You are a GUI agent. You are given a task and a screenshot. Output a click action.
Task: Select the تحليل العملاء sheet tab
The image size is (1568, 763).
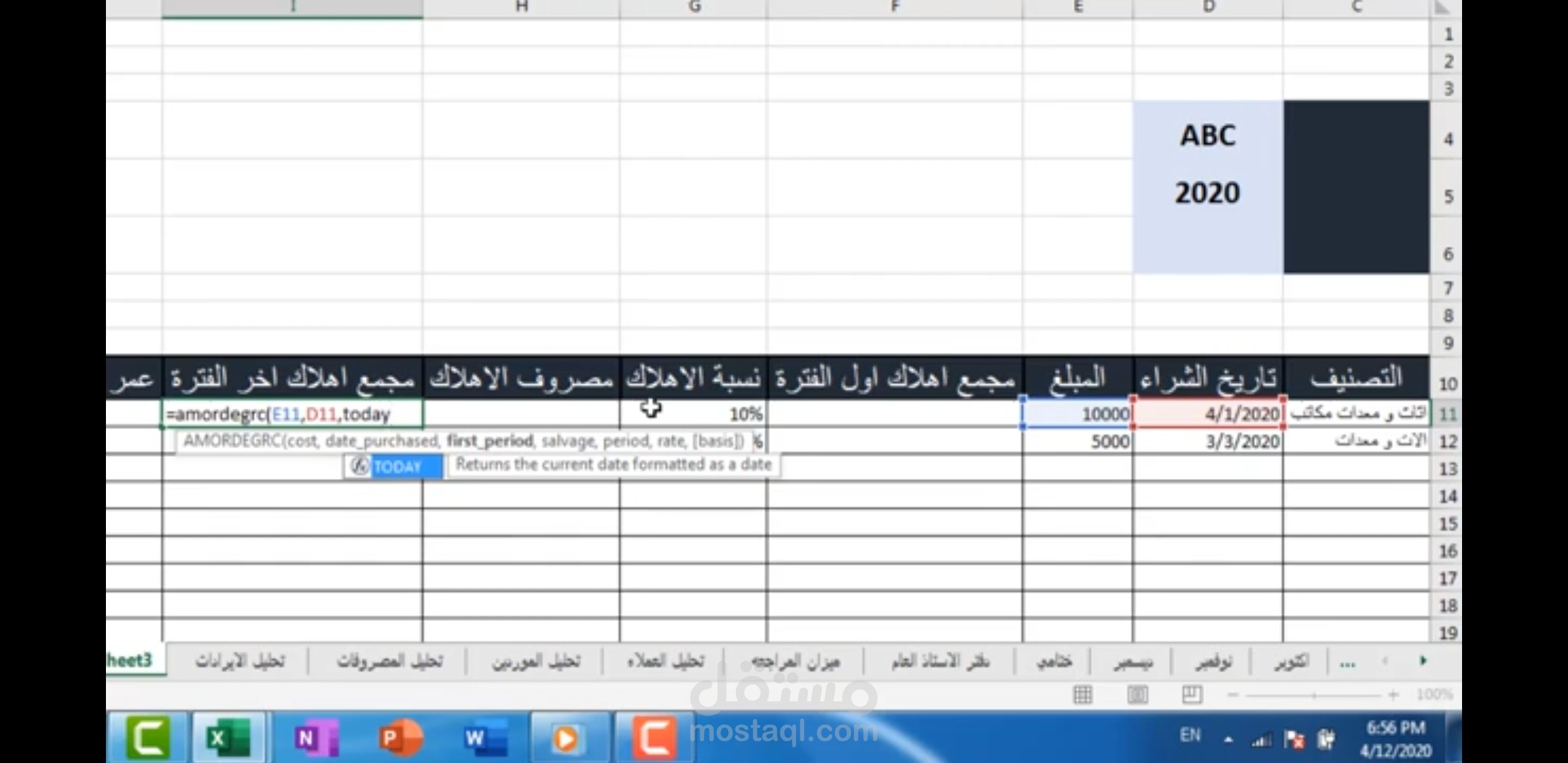(x=665, y=661)
